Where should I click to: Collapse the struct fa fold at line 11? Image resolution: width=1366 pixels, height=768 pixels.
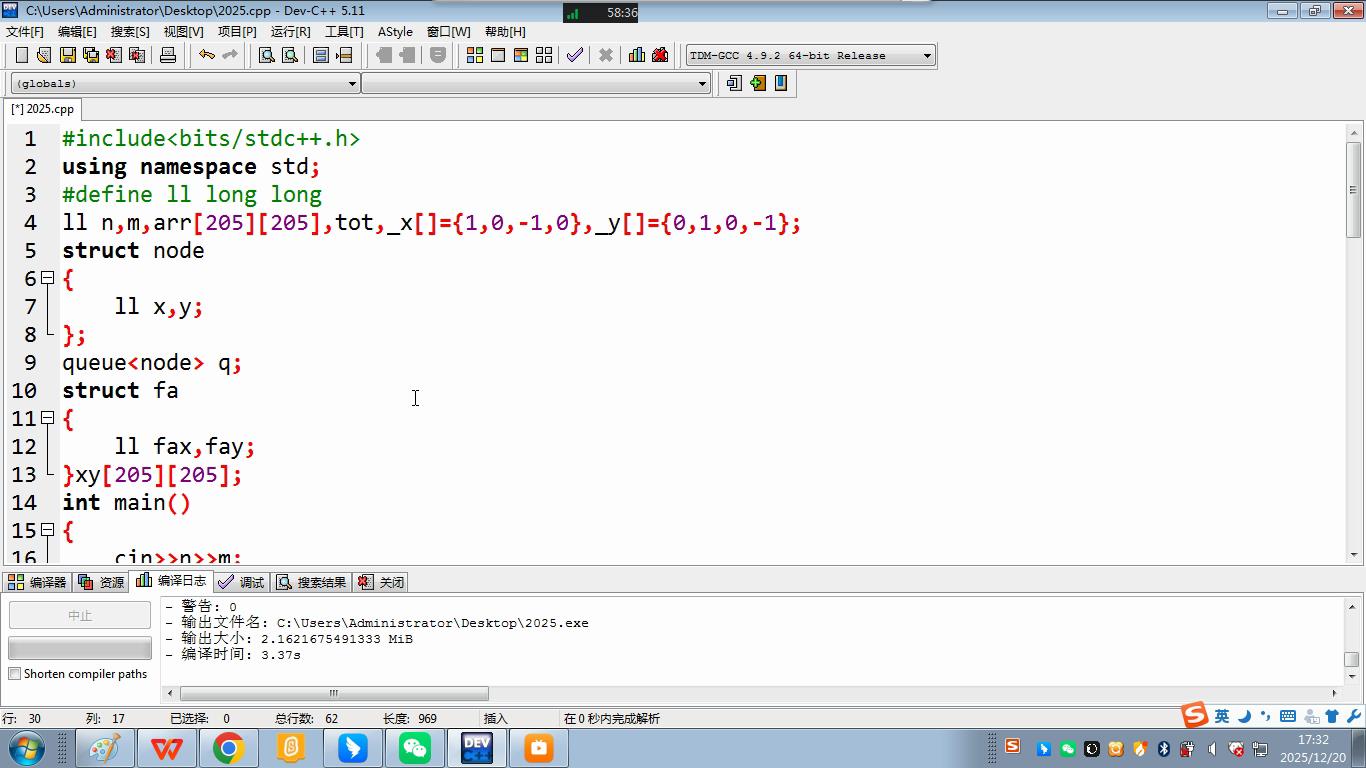point(47,418)
